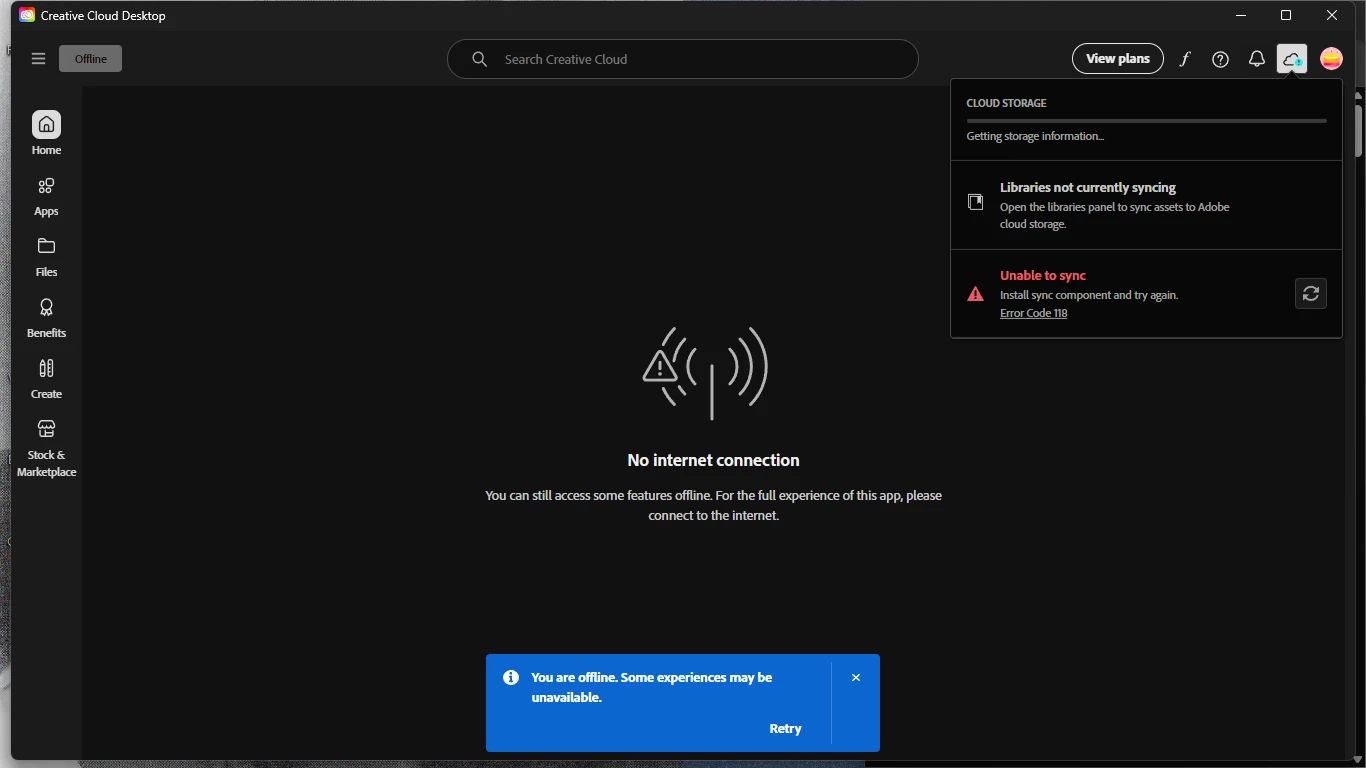The height and width of the screenshot is (768, 1366).
Task: Click the Unable to sync label
Action: [1043, 275]
